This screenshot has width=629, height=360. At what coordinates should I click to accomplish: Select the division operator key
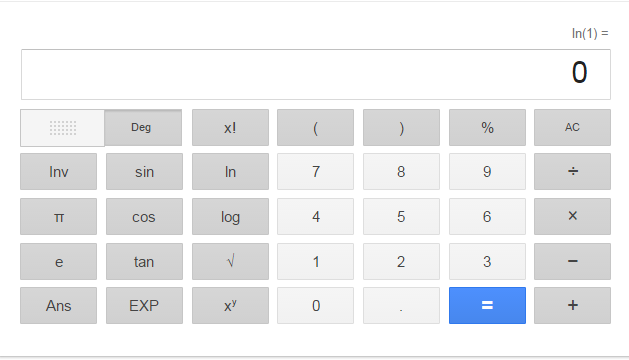coord(572,171)
